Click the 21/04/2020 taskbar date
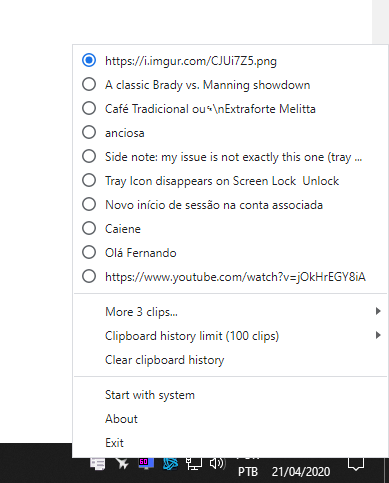 click(301, 472)
